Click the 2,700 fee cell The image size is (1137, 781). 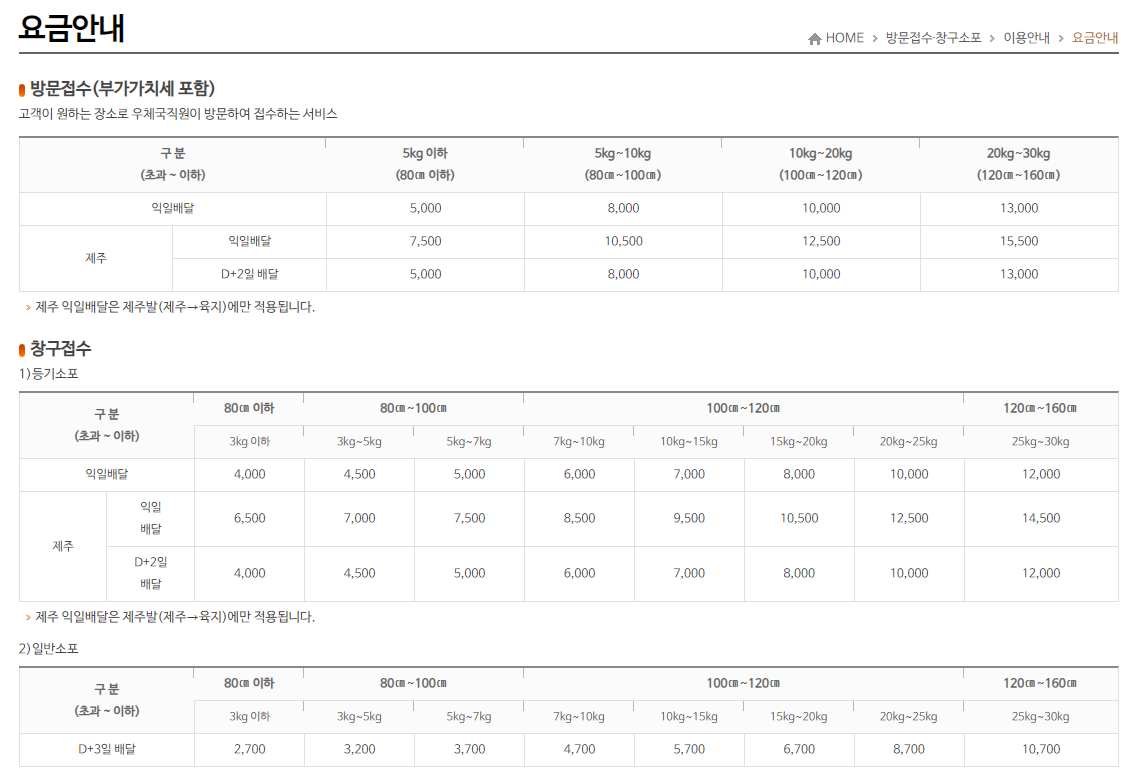coord(249,750)
